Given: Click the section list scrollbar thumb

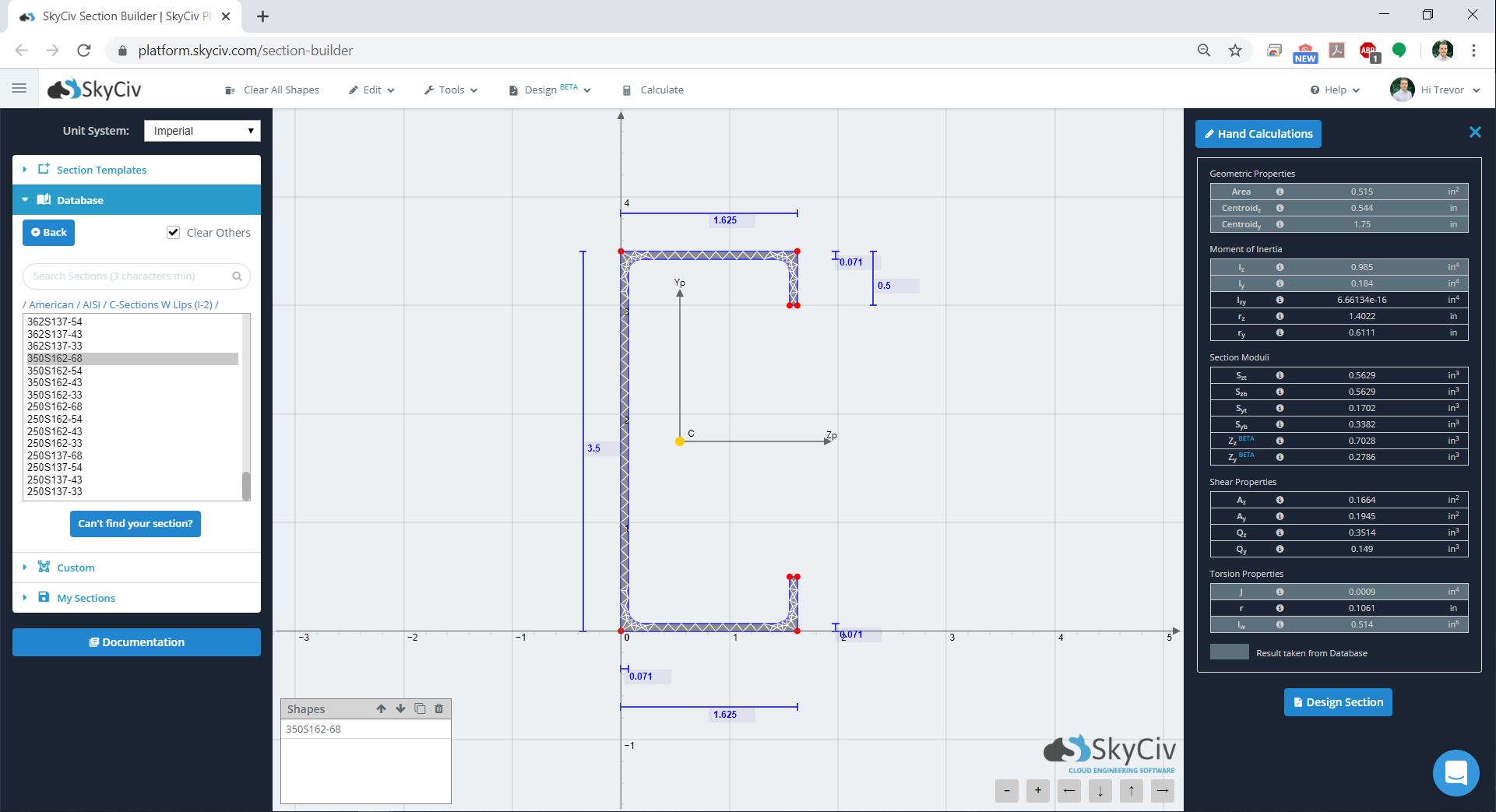Looking at the screenshot, I should (246, 486).
